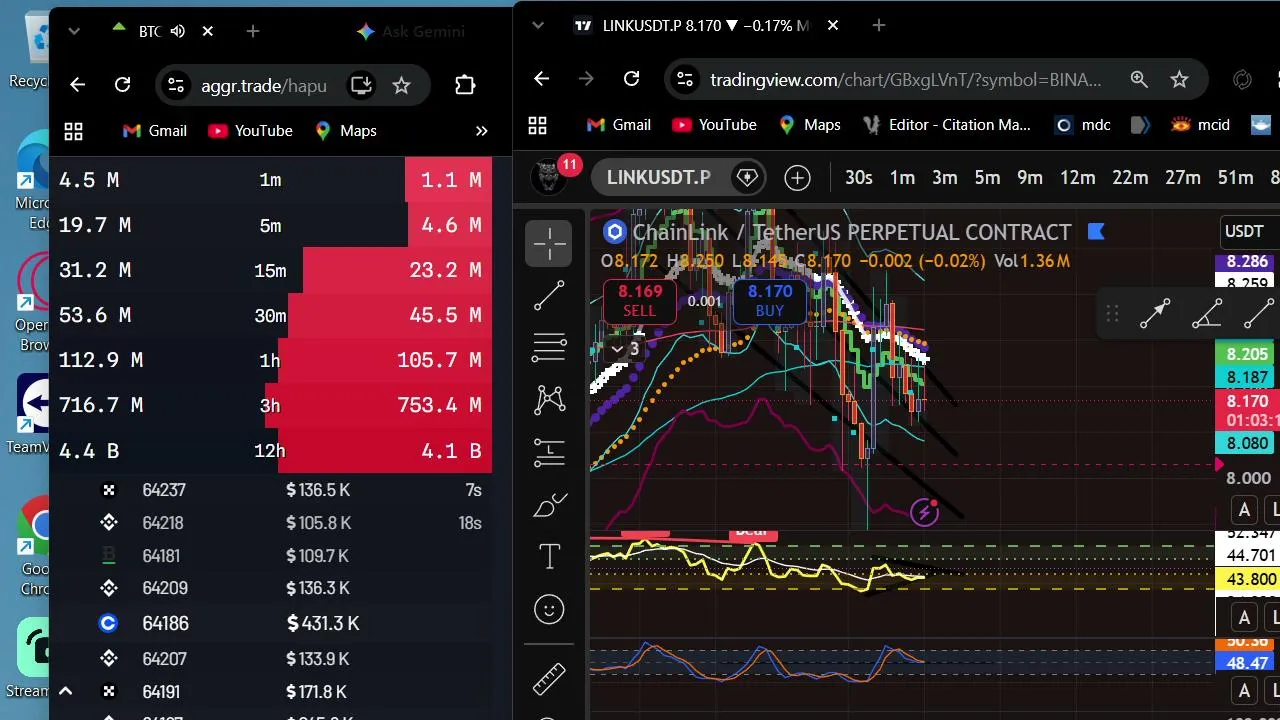
Task: Select the brush drawing tool
Action: [549, 505]
